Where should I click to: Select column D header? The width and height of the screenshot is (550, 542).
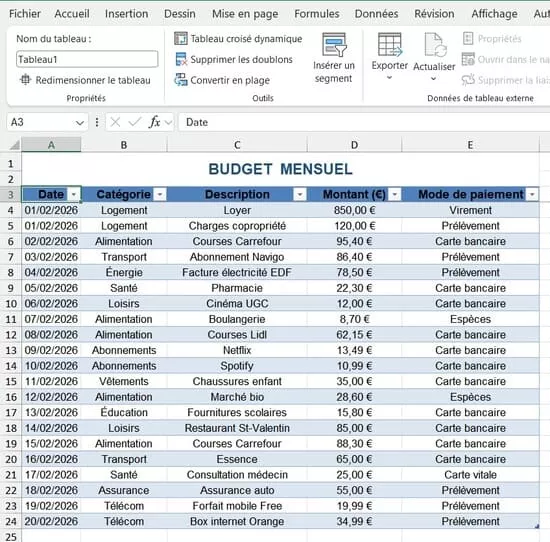click(354, 145)
